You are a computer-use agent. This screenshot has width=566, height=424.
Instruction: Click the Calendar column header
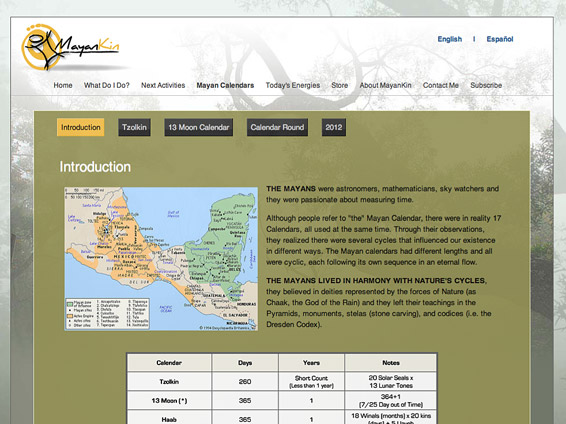click(169, 363)
